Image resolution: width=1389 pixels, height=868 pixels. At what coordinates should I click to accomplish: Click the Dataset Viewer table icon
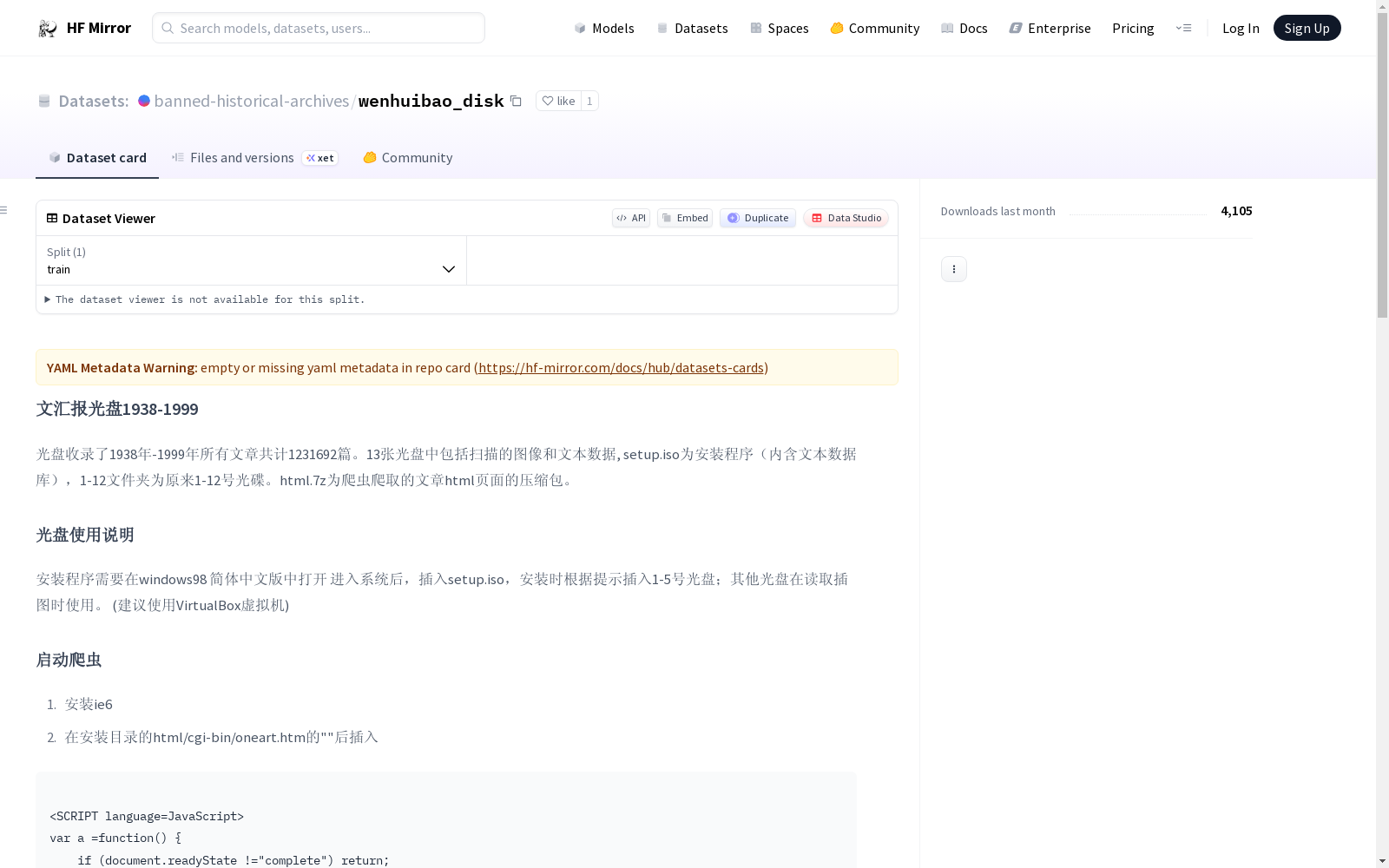[52, 218]
